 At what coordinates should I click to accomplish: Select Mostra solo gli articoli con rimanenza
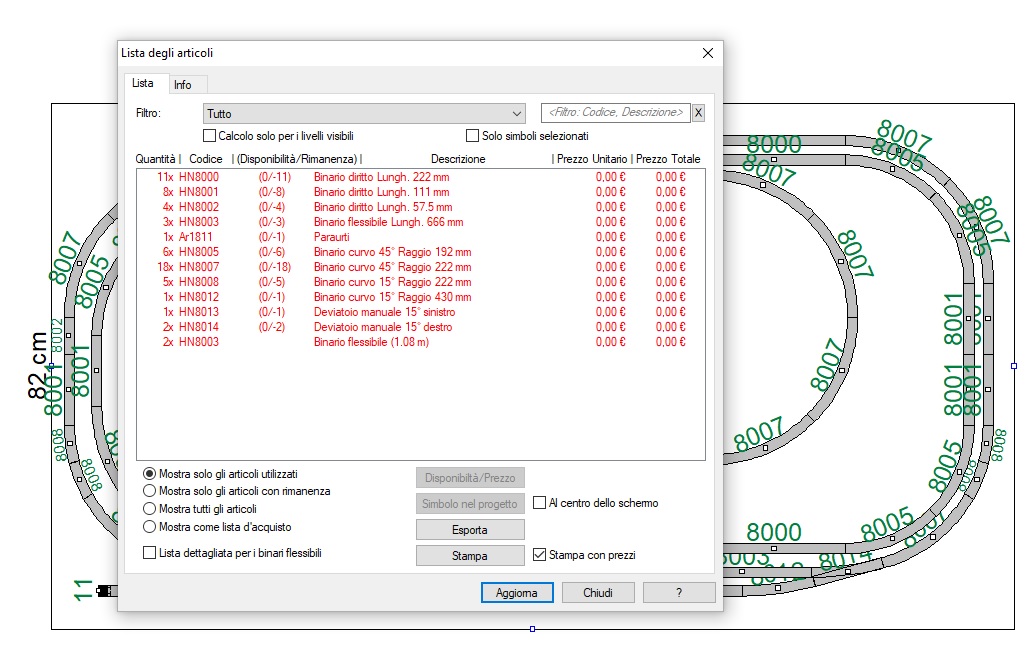(150, 491)
